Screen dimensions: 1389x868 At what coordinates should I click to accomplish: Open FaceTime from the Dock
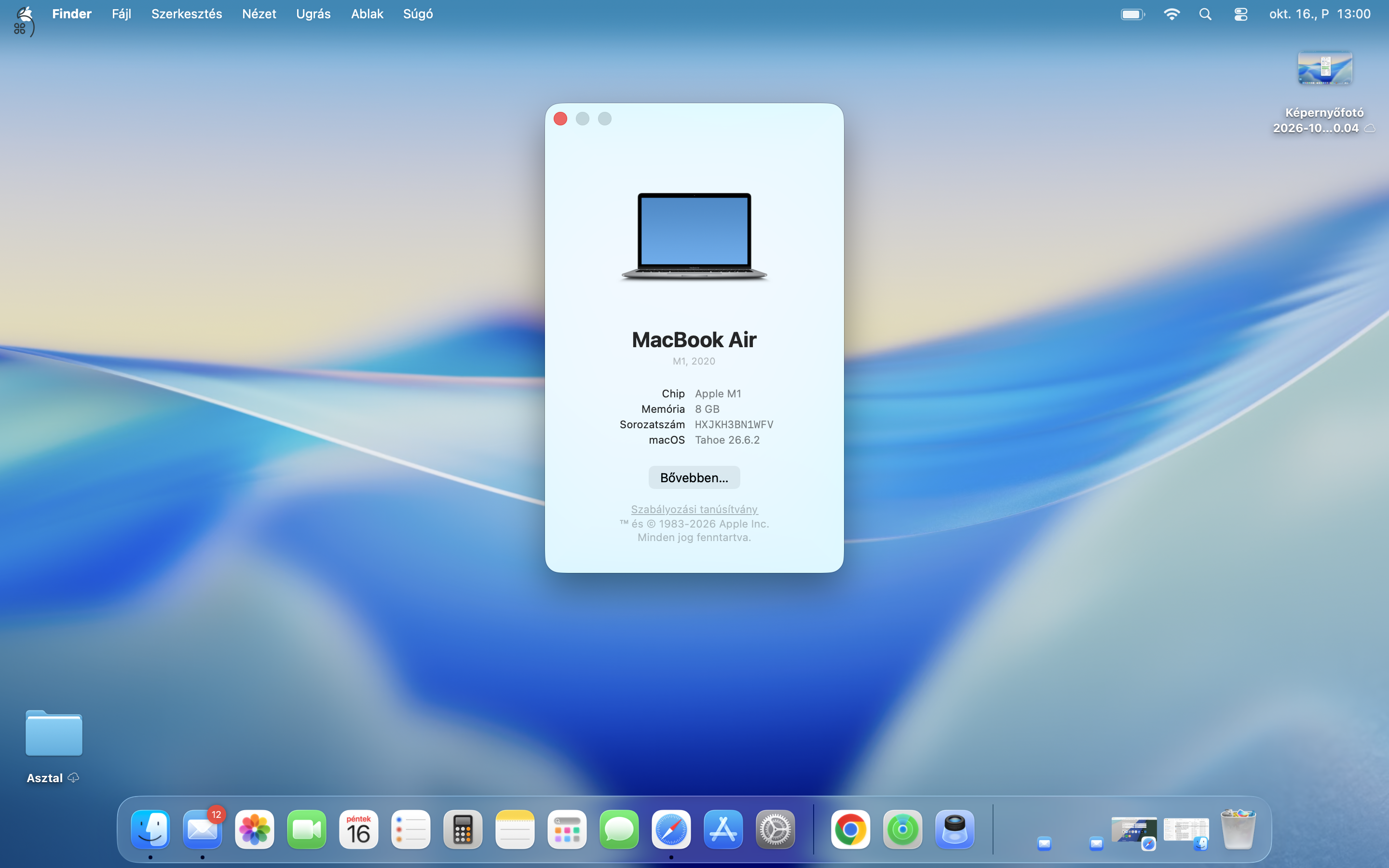tap(307, 829)
